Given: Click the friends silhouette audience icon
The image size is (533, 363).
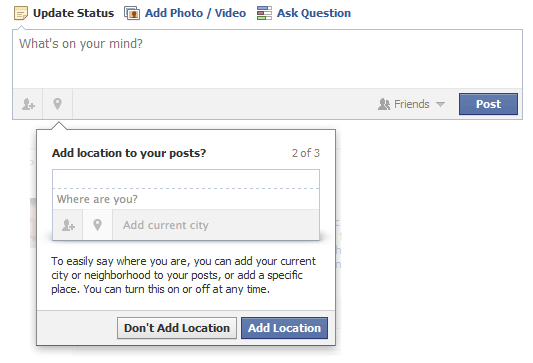Looking at the screenshot, I should (x=384, y=104).
